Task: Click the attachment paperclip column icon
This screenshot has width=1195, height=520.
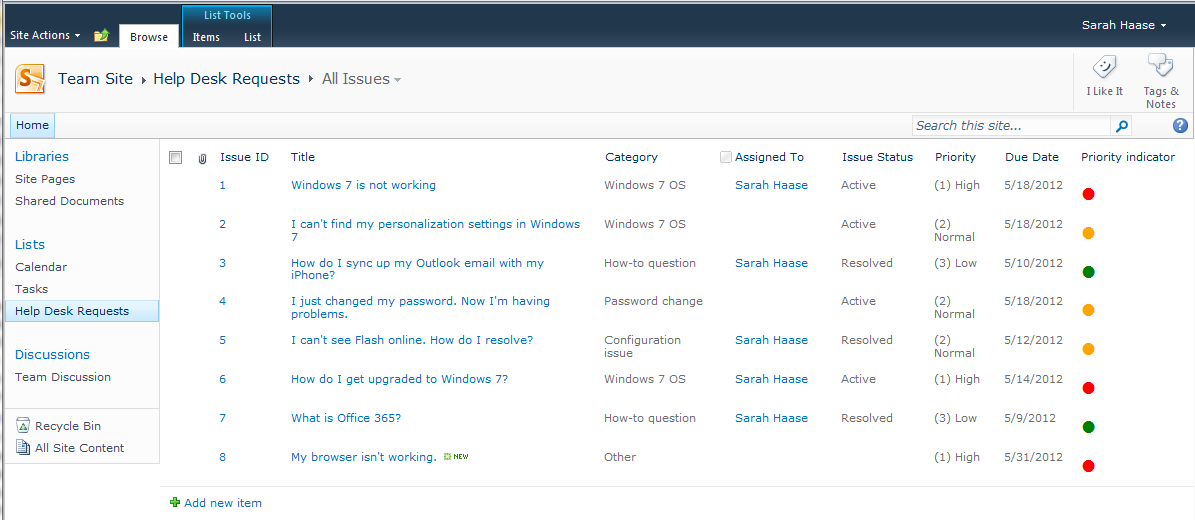Action: point(202,158)
